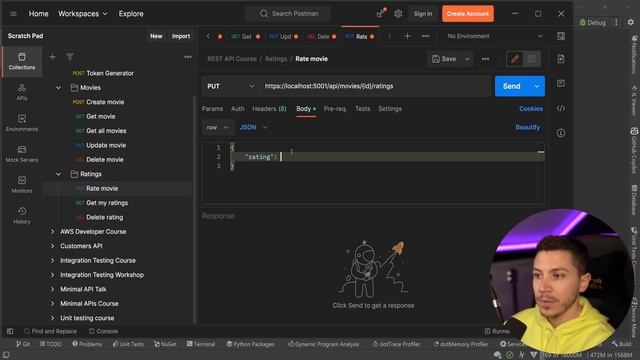
Task: Click the Send button
Action: pyautogui.click(x=511, y=86)
